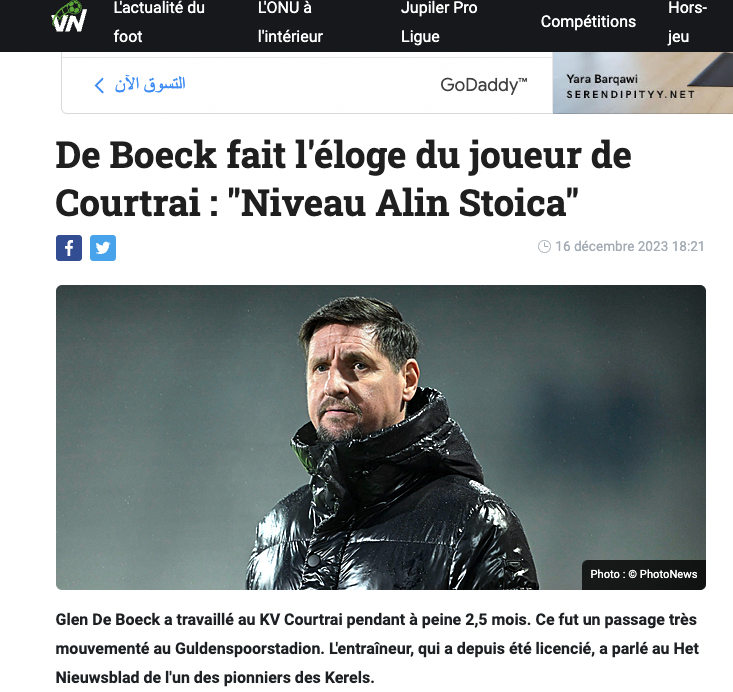The width and height of the screenshot is (733, 692).
Task: Share article via Twitter icon
Action: [103, 248]
